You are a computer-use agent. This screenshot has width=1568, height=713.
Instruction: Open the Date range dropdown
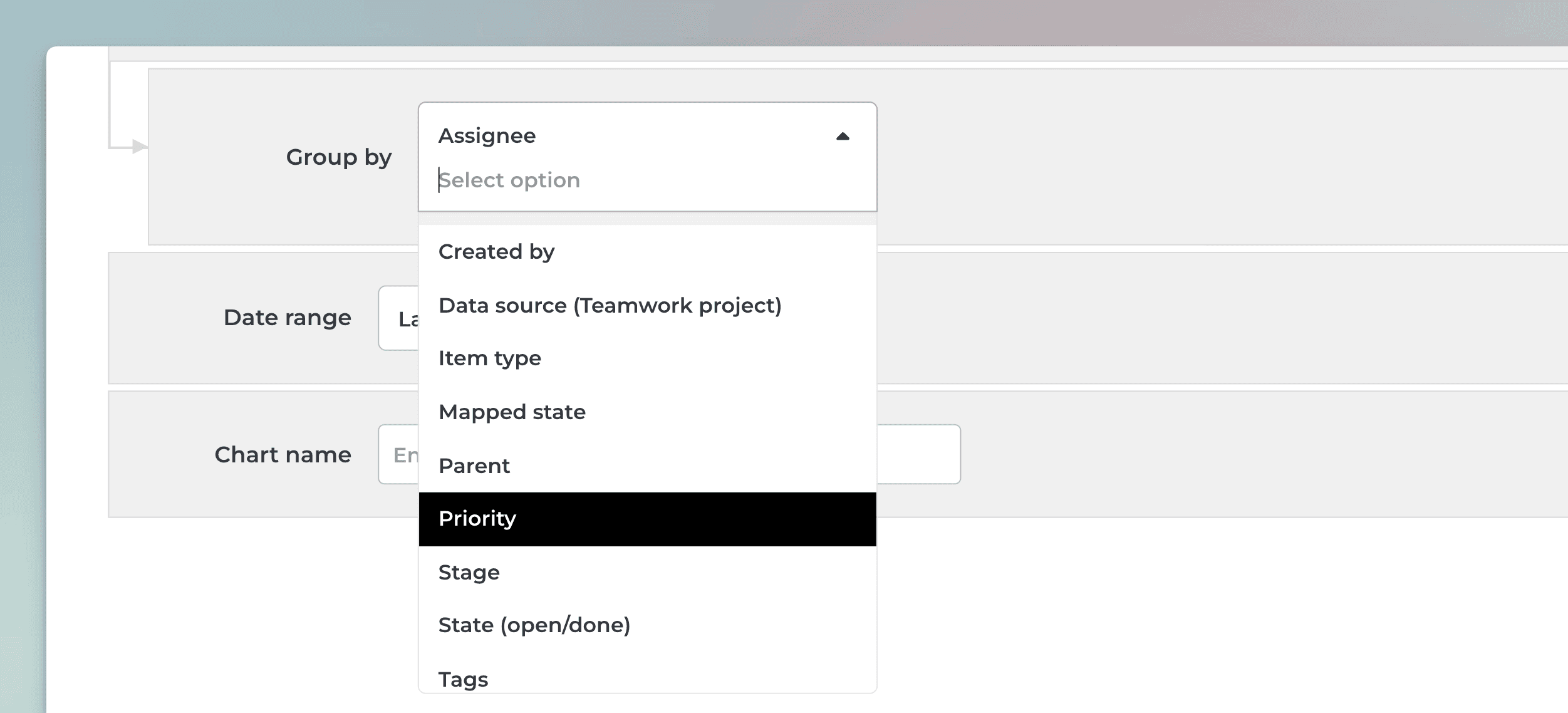[399, 318]
